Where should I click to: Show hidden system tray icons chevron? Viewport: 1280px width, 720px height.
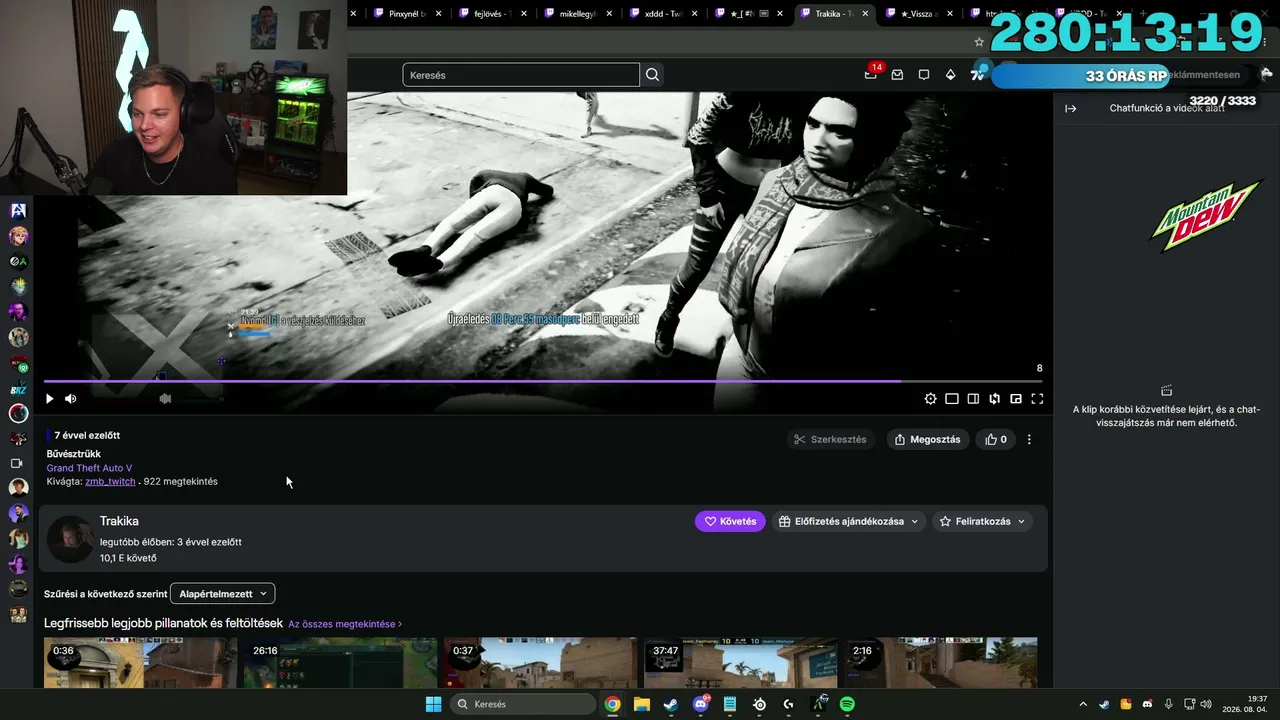1083,704
